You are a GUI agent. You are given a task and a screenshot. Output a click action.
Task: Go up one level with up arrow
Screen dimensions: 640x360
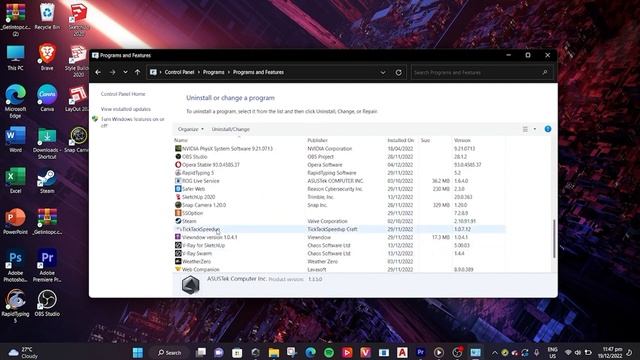point(138,72)
